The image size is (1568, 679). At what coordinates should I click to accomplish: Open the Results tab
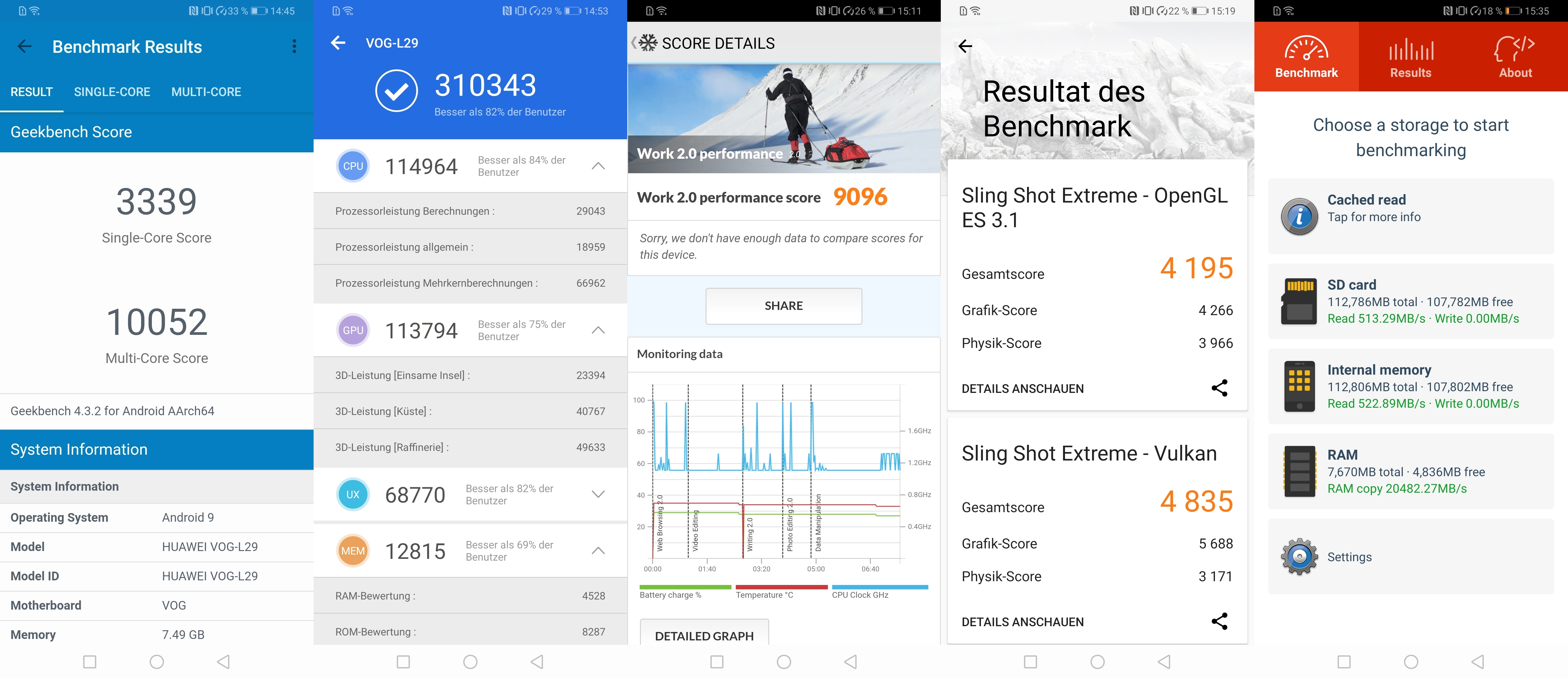[x=1411, y=57]
